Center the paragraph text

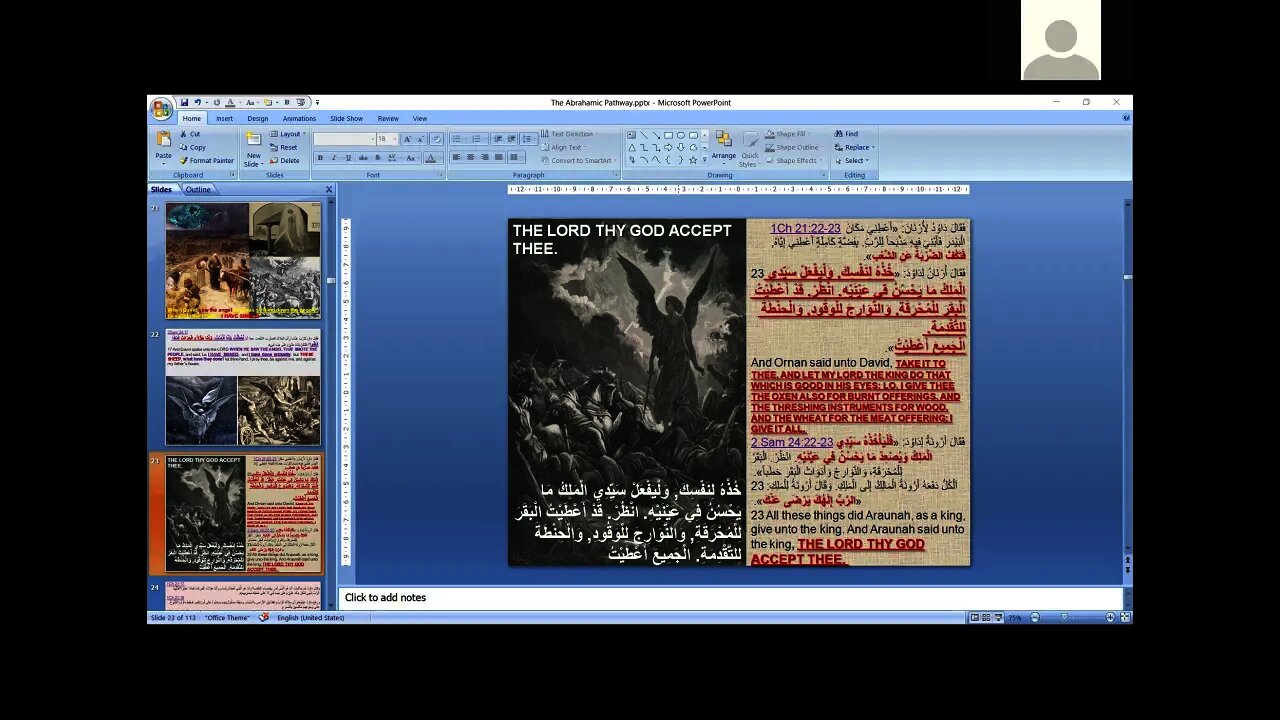pyautogui.click(x=471, y=157)
